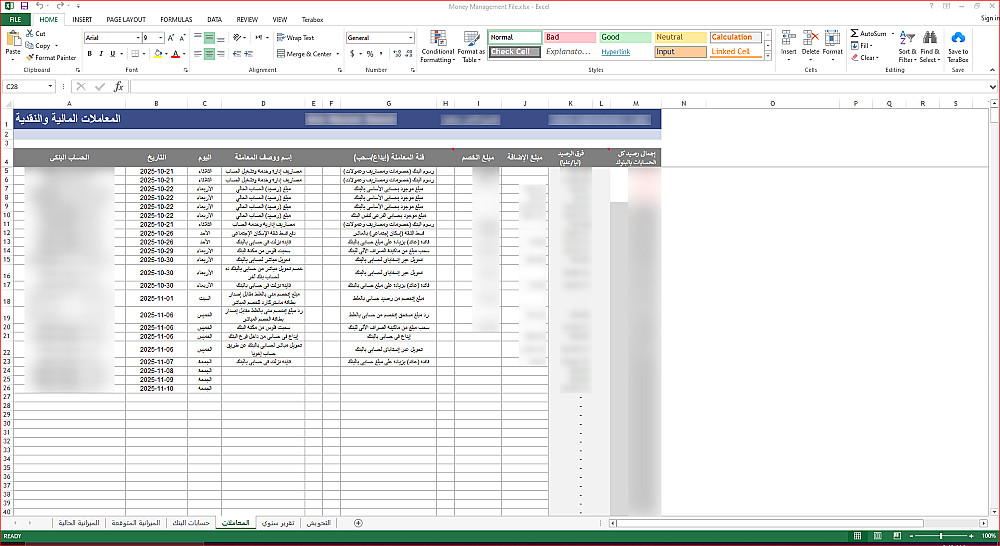Align text to the right
The height and width of the screenshot is (546, 1000).
[221, 54]
